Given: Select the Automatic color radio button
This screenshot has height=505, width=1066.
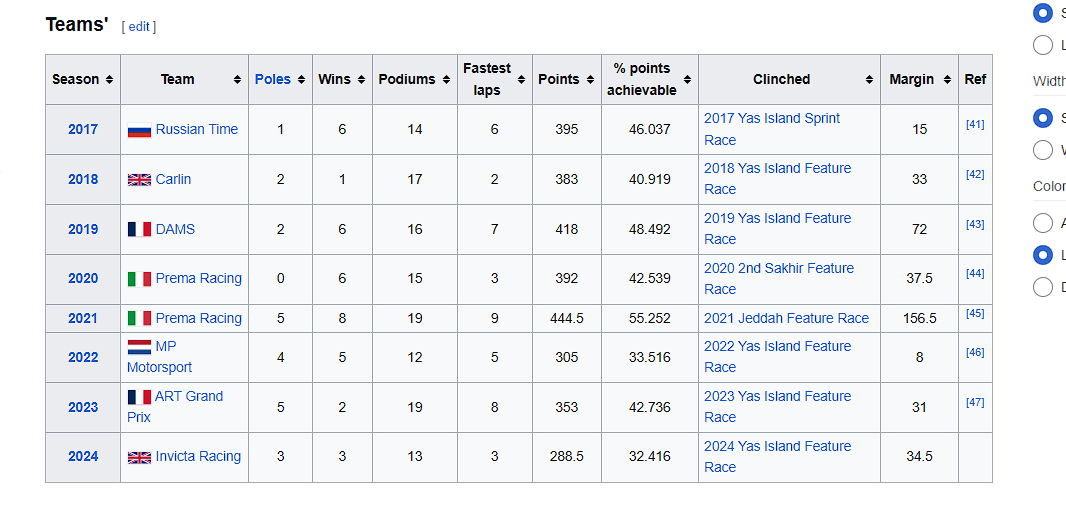Looking at the screenshot, I should point(1042,223).
